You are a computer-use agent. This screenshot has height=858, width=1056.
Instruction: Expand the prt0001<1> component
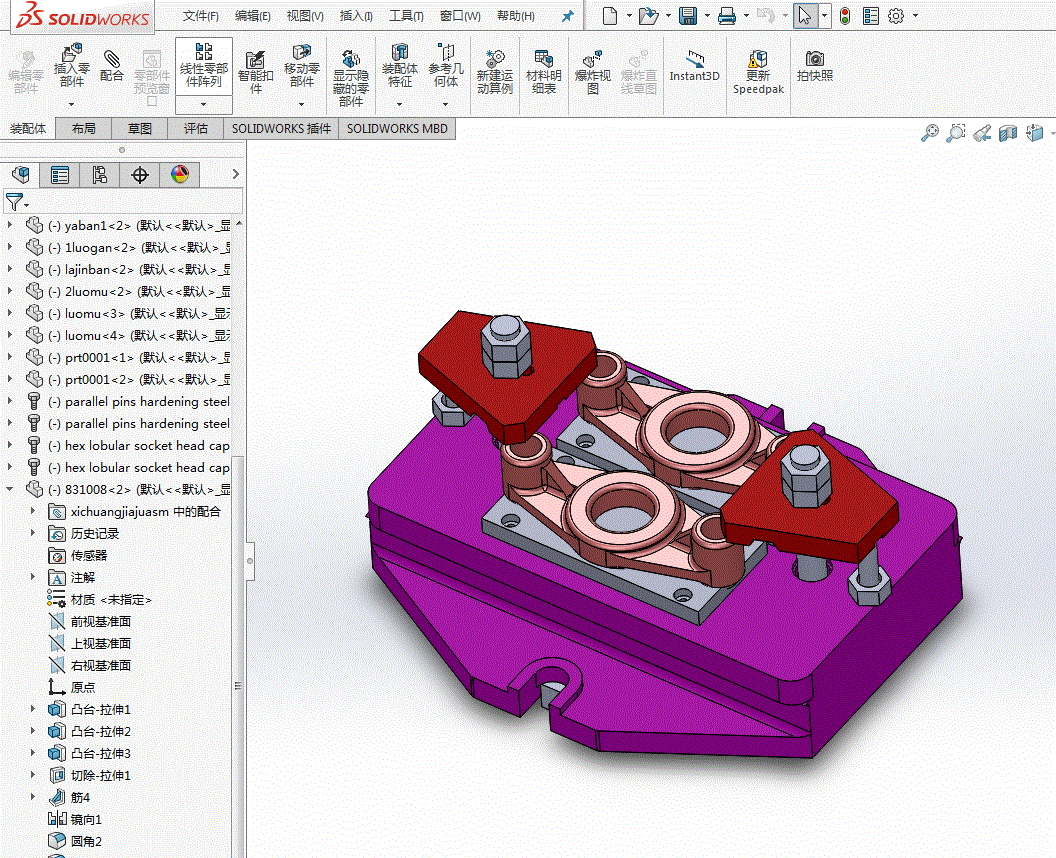tap(9, 357)
